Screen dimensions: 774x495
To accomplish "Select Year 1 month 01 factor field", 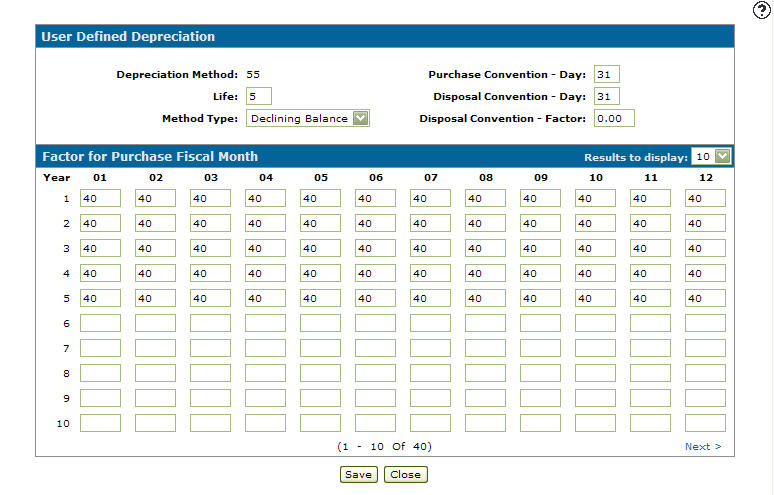I will tap(100, 198).
